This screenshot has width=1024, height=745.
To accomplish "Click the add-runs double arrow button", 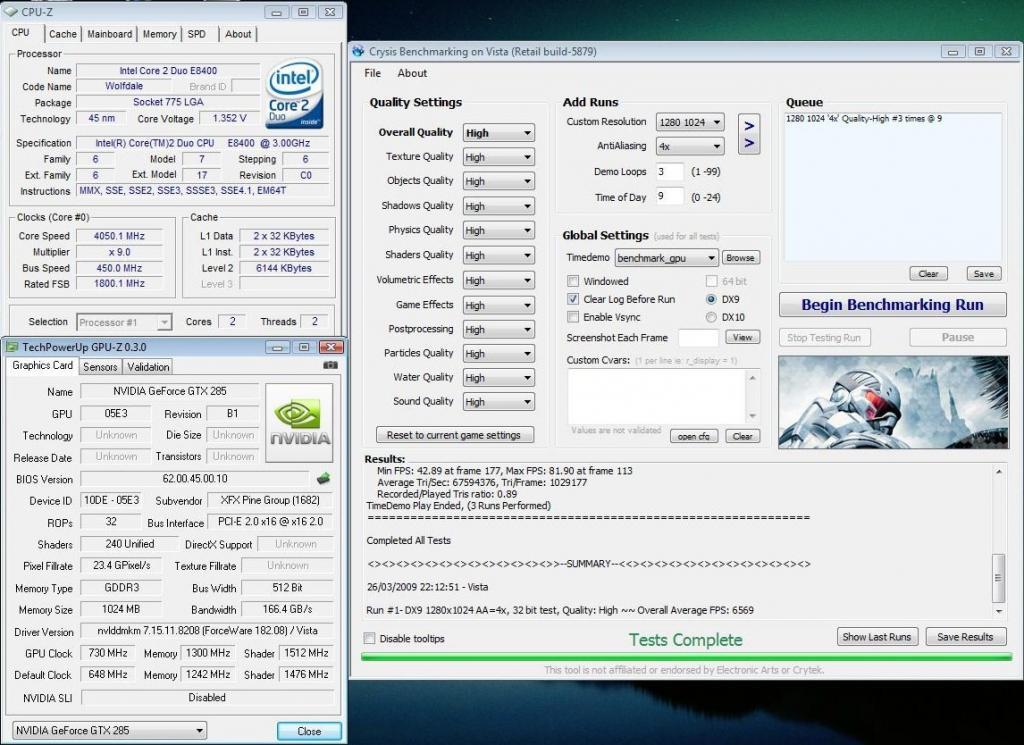I will tap(749, 134).
